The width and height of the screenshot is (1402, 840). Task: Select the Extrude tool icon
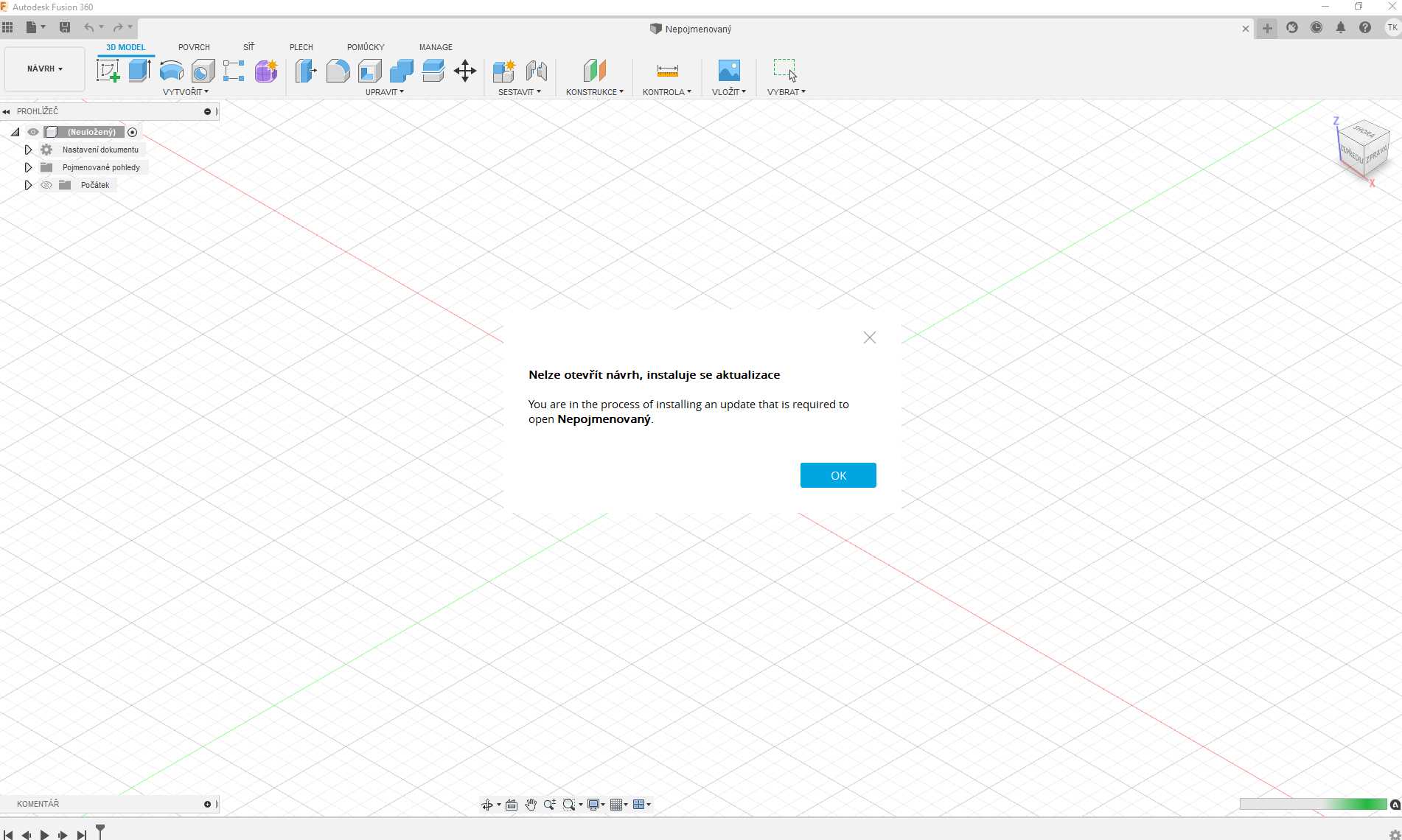coord(139,71)
